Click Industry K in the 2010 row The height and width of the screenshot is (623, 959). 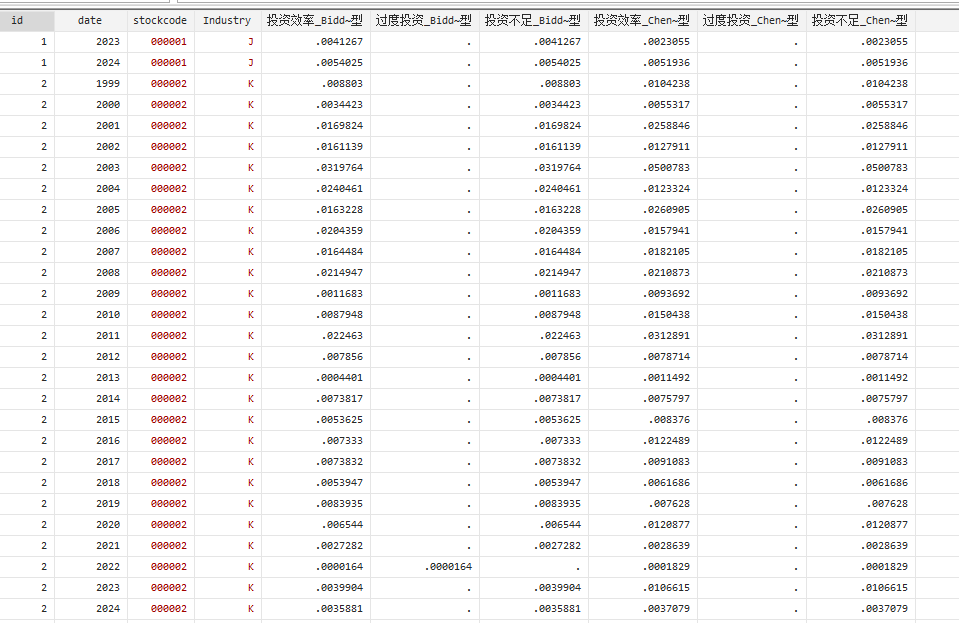228,314
